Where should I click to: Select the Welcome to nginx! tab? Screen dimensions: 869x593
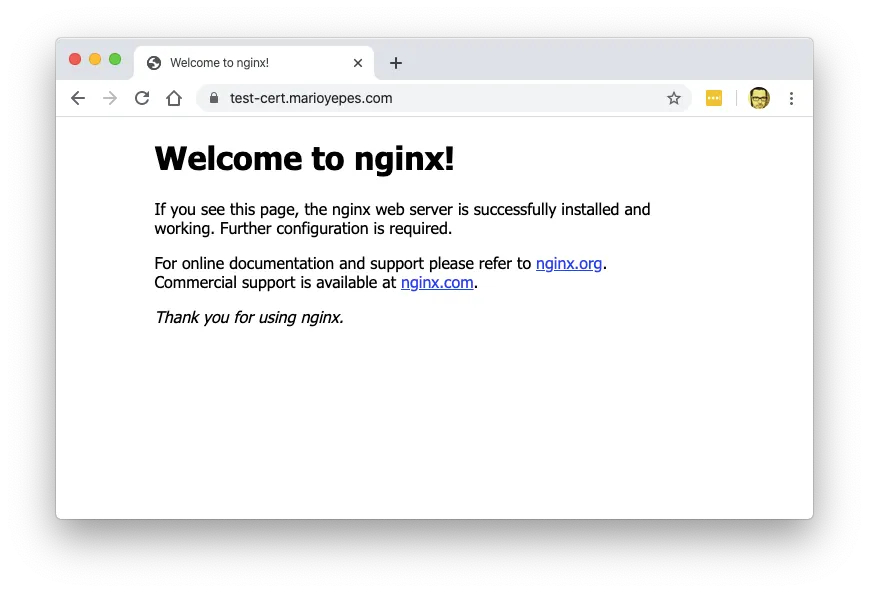coord(254,63)
